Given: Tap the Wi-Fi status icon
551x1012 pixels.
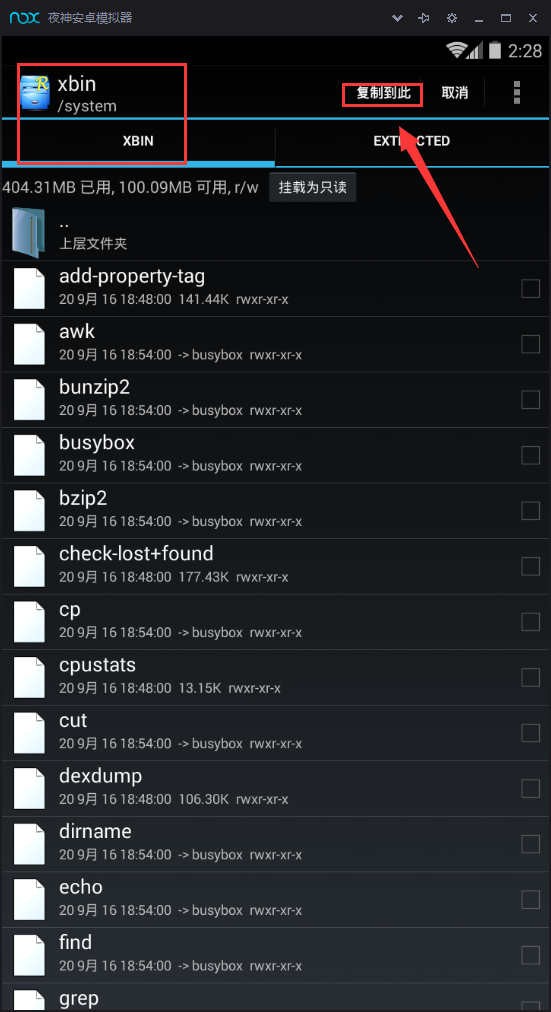Looking at the screenshot, I should (x=457, y=50).
